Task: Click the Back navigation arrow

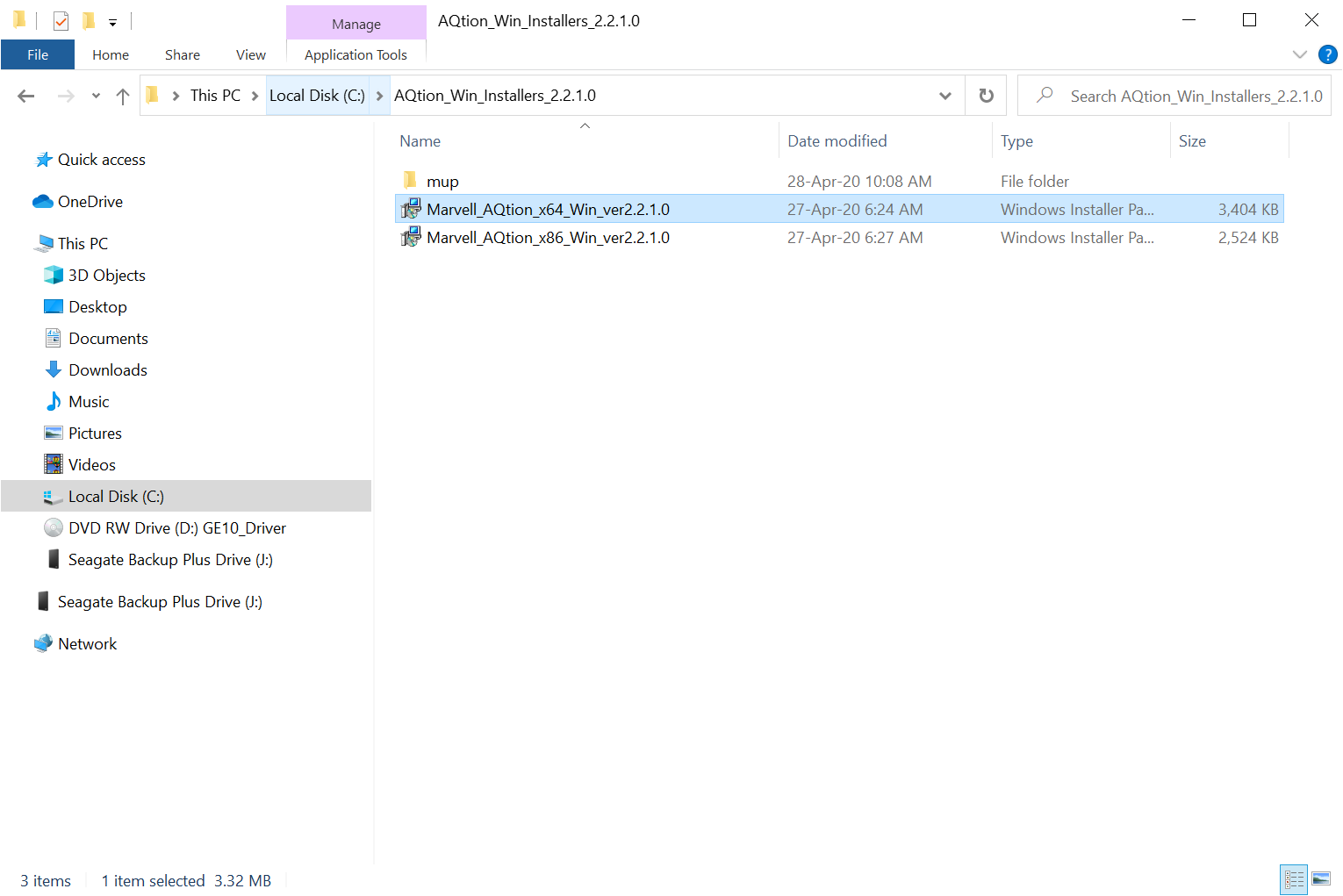Action: (26, 96)
